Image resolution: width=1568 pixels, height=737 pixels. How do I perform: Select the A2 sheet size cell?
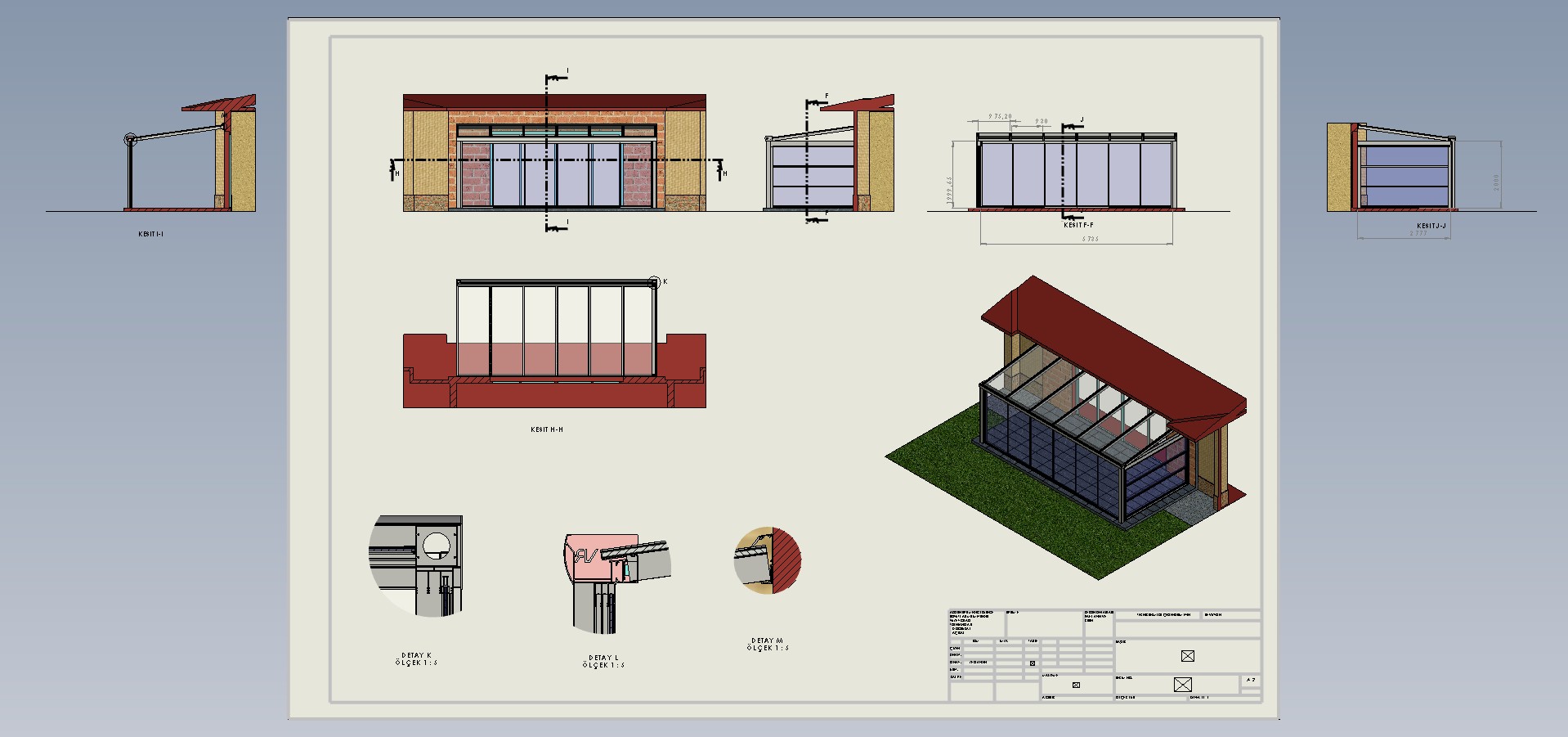(x=1250, y=681)
